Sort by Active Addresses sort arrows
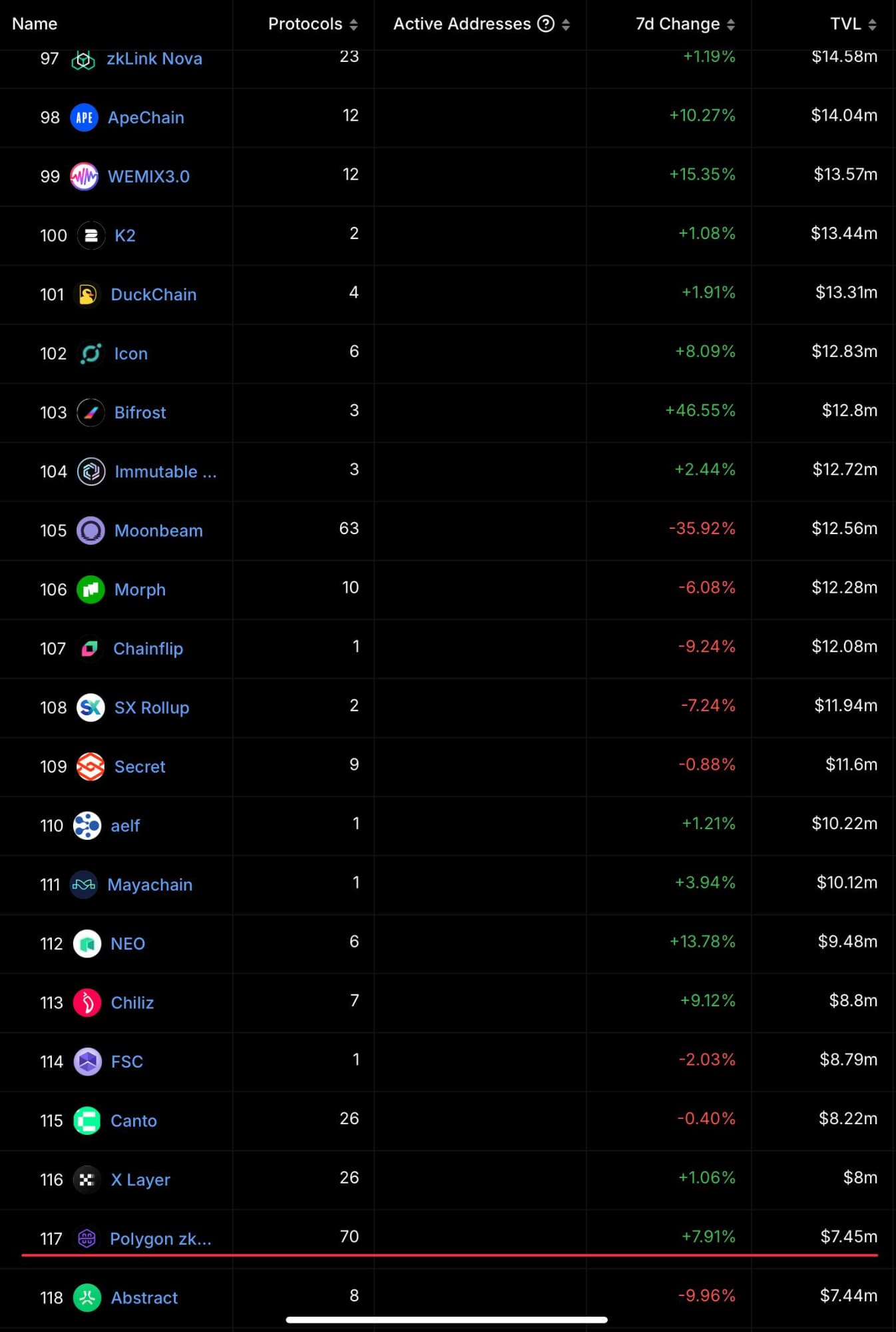 566,25
